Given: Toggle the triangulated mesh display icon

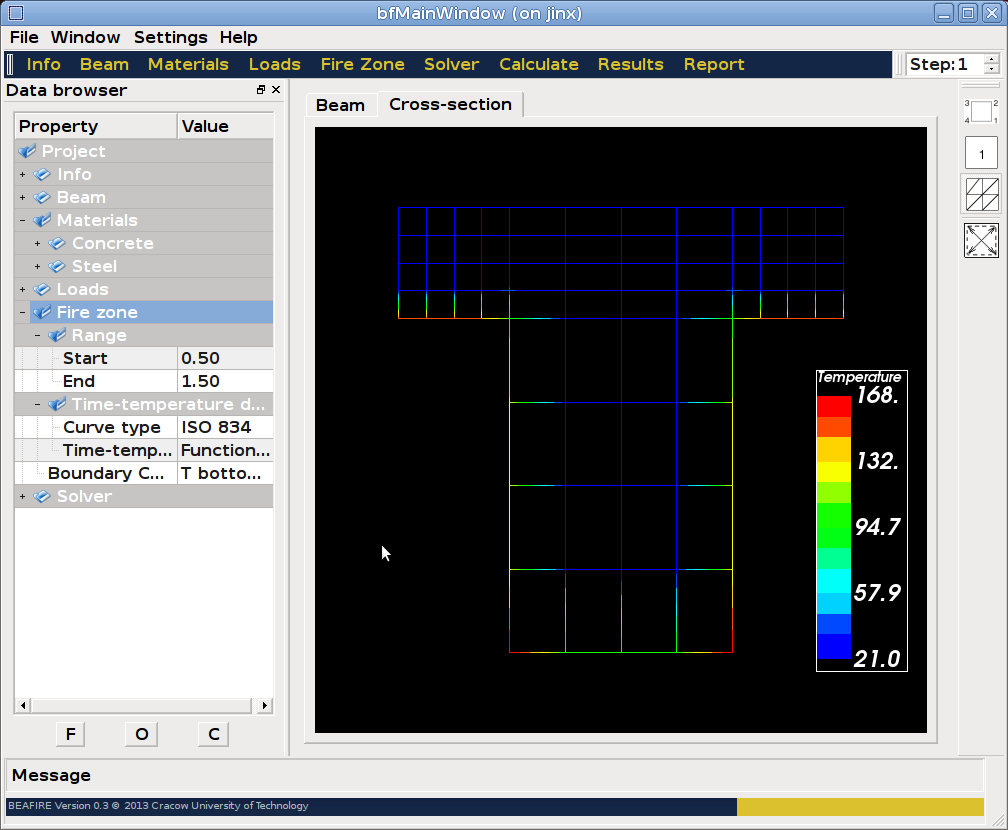Looking at the screenshot, I should coord(981,194).
